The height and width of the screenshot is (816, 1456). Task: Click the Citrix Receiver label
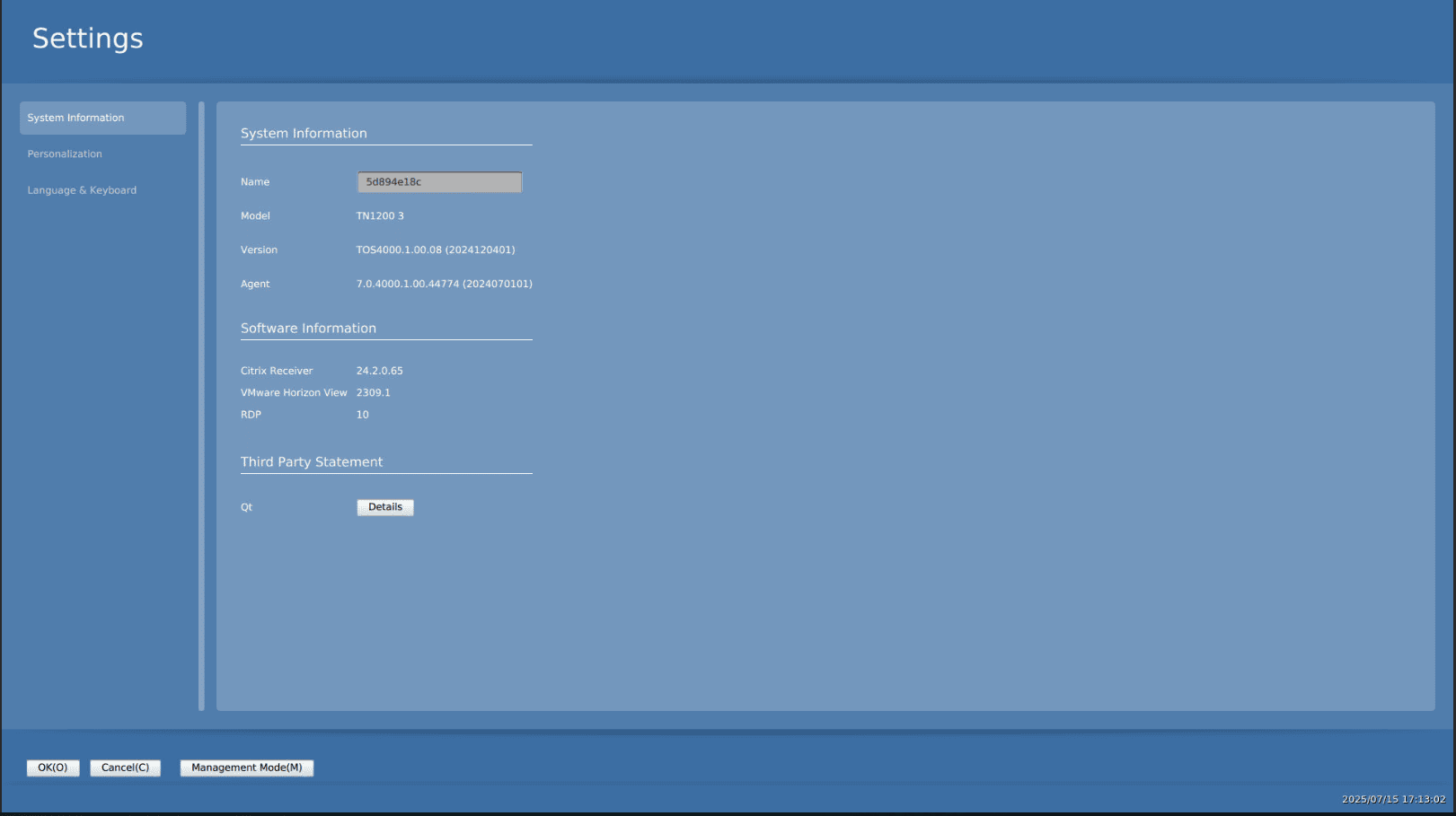[277, 371]
